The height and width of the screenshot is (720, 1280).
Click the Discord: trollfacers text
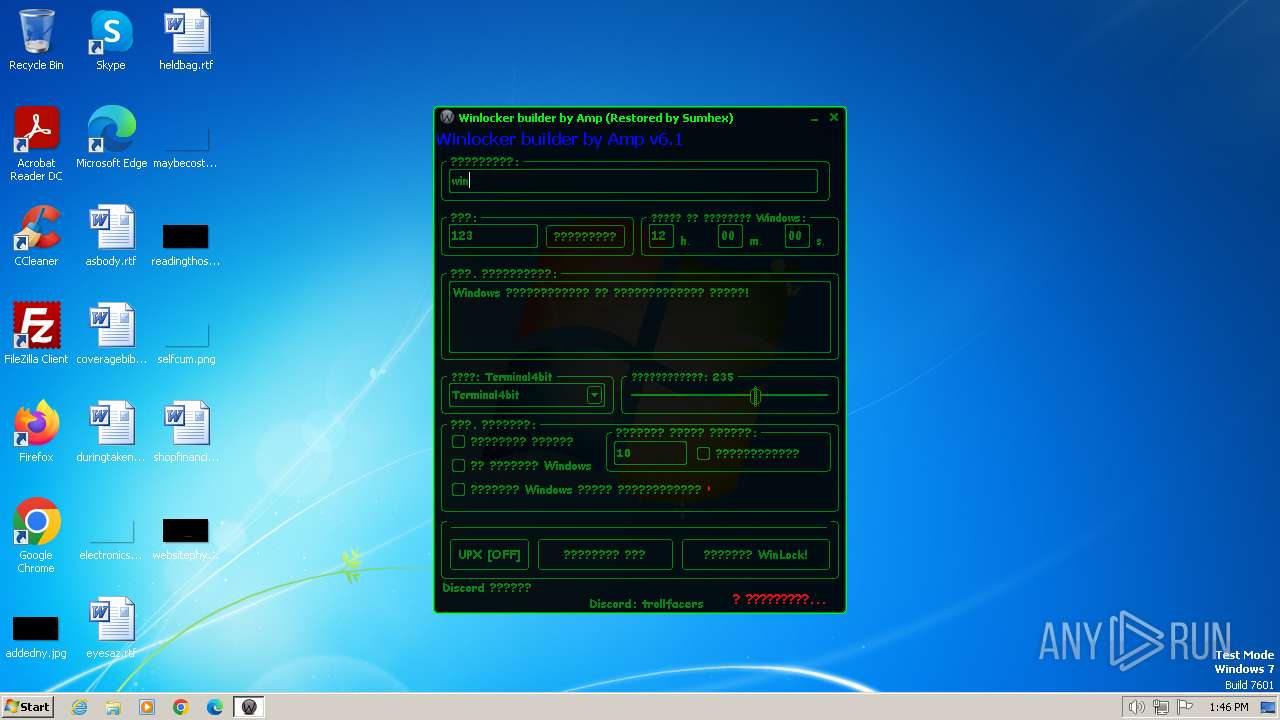point(646,604)
